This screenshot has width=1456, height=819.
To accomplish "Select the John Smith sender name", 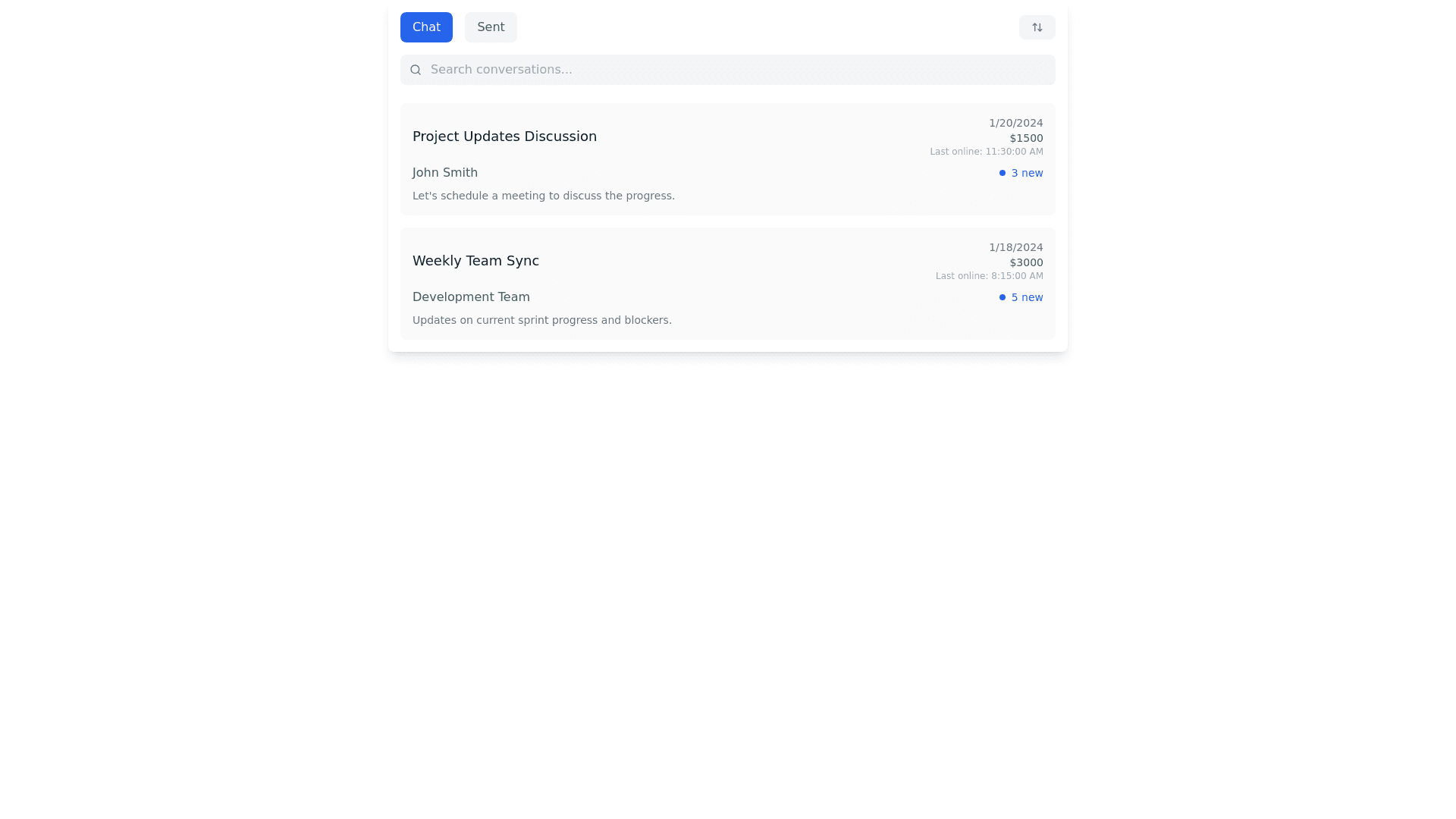I will [444, 173].
